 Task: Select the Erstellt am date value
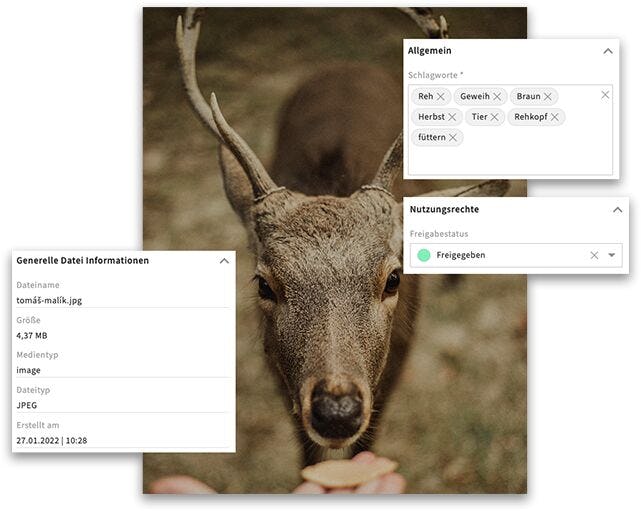click(x=52, y=441)
